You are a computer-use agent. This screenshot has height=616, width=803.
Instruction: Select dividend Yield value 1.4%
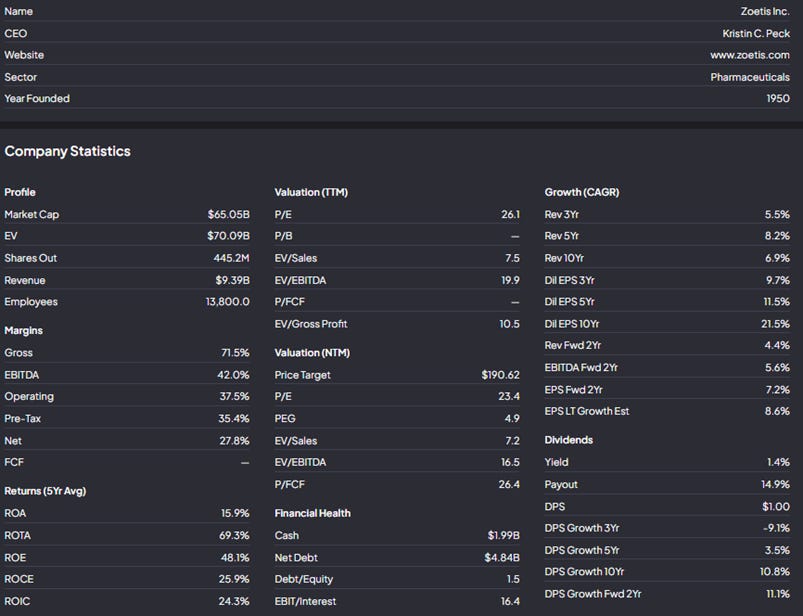pyautogui.click(x=778, y=462)
